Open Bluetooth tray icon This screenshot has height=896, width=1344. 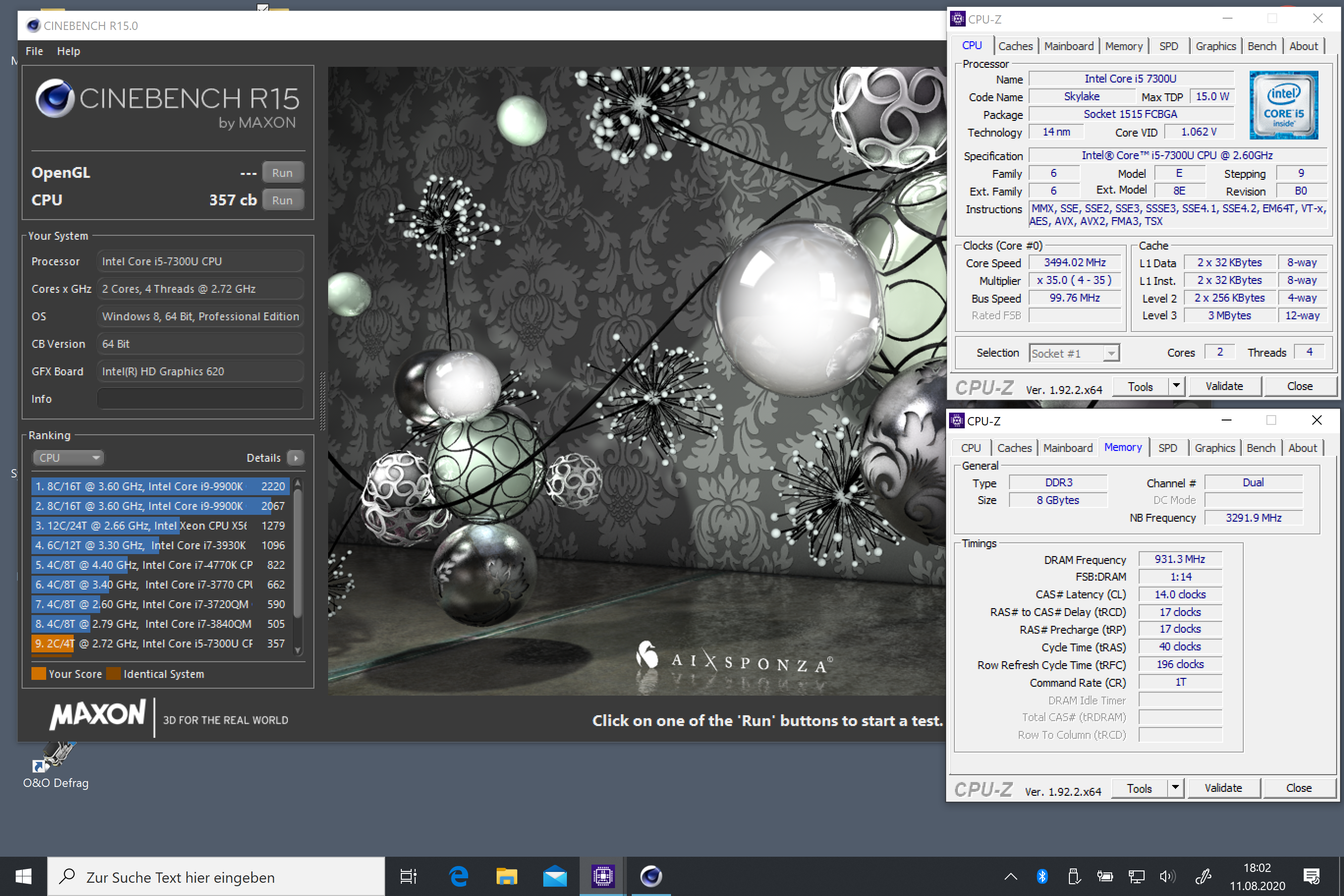point(1042,876)
